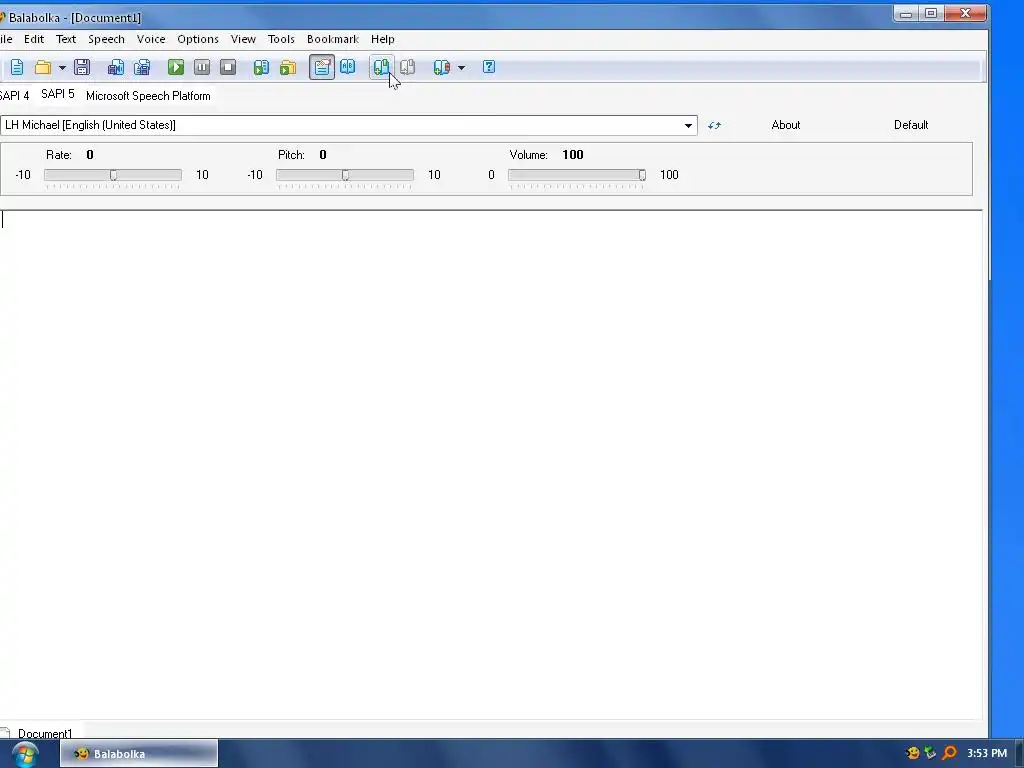Click the About voice button

[x=786, y=125]
